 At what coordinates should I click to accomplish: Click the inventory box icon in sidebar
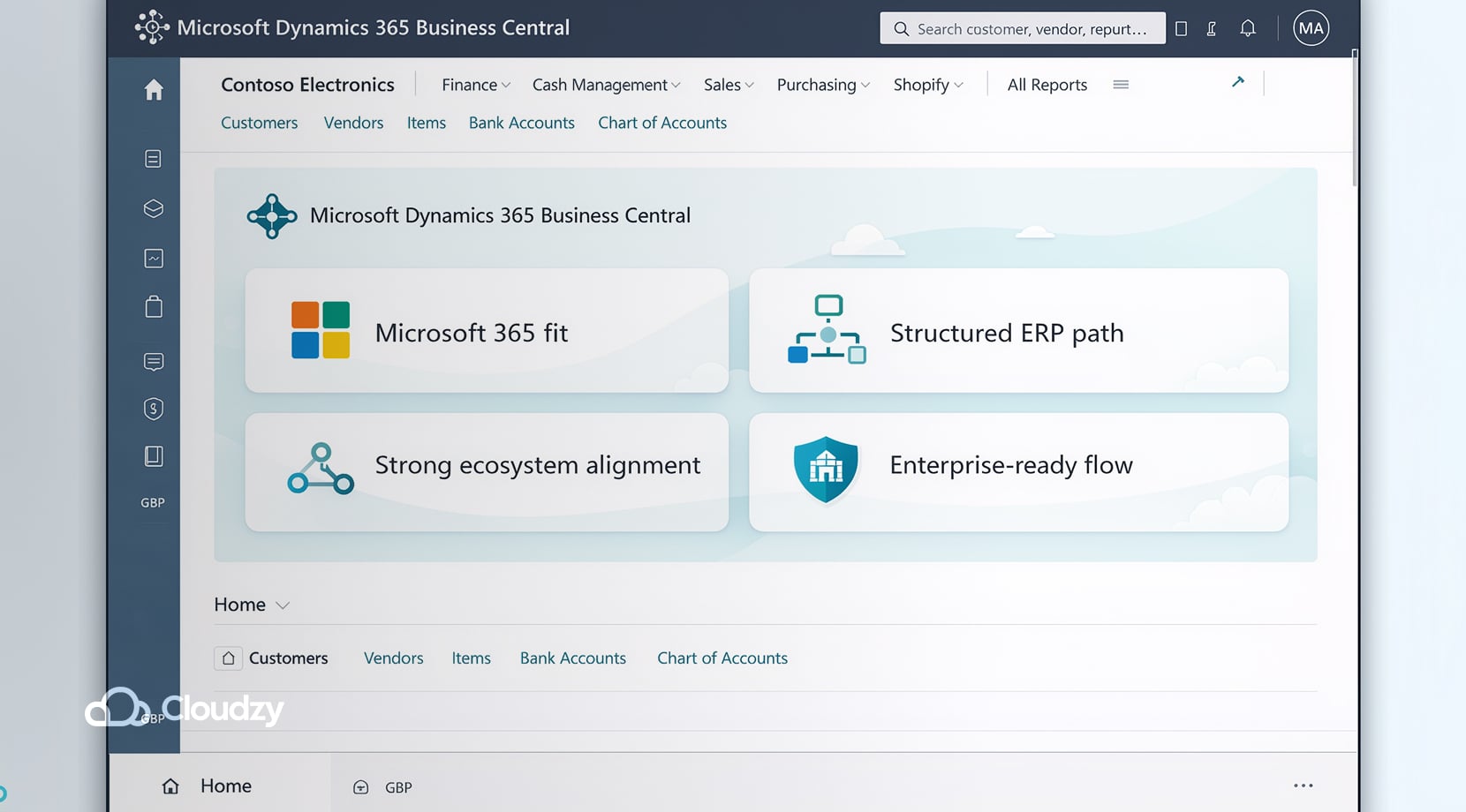pyautogui.click(x=154, y=209)
